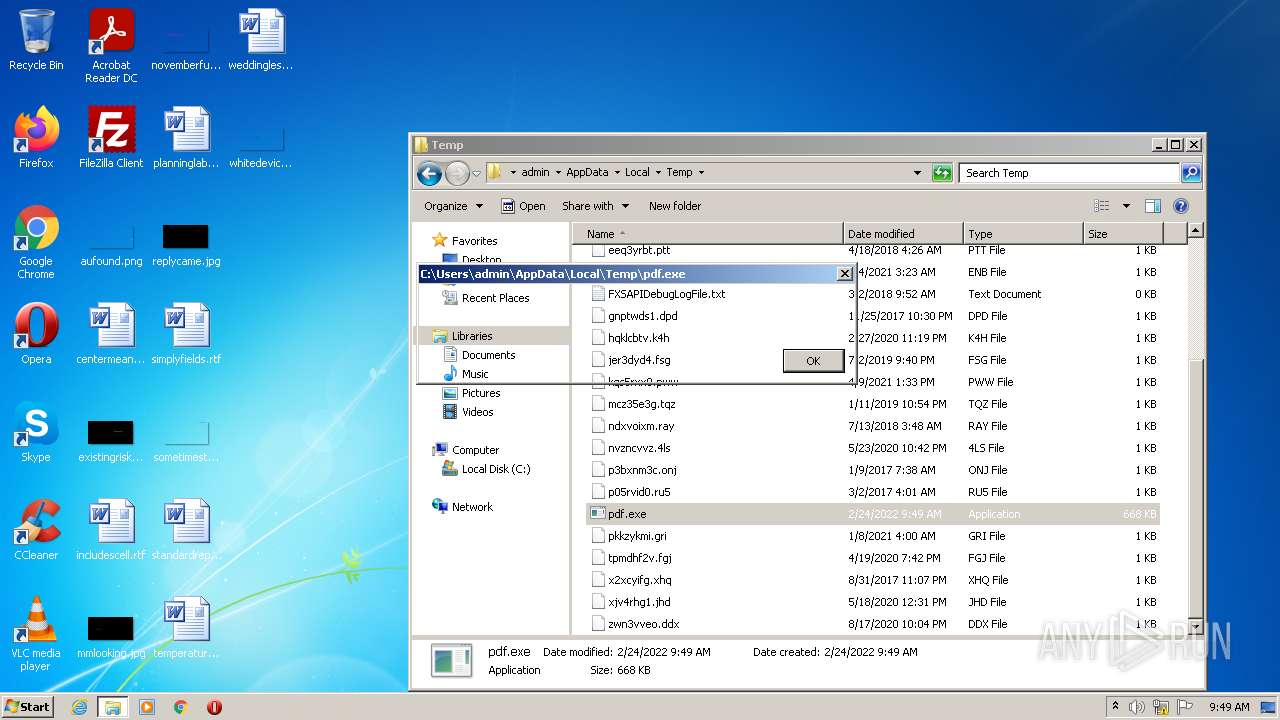Screen dimensions: 1280x720
Task: Click in the Search Temp field
Action: pos(1068,173)
